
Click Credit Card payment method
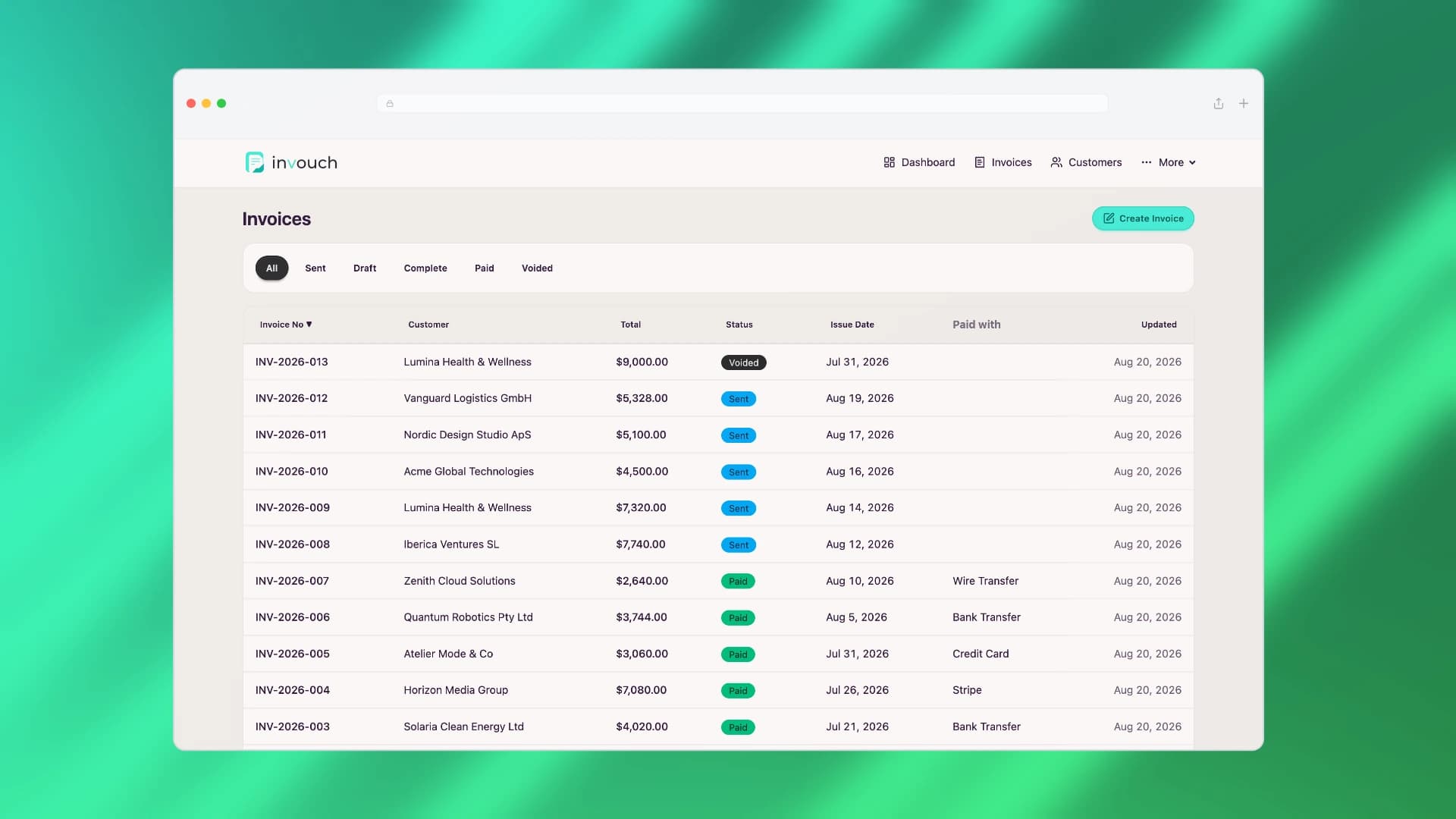point(981,654)
